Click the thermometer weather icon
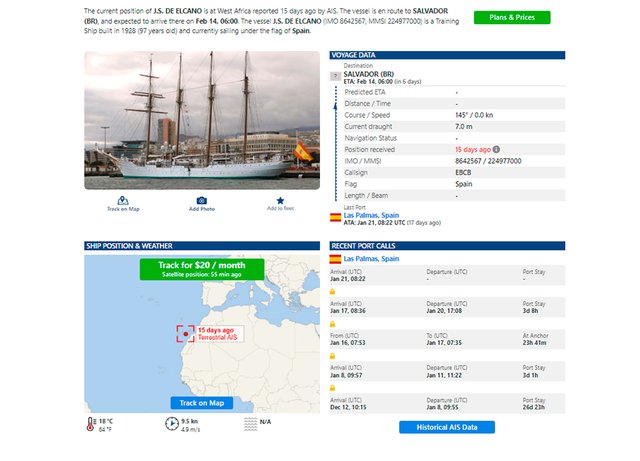The width and height of the screenshot is (640, 461). click(91, 424)
